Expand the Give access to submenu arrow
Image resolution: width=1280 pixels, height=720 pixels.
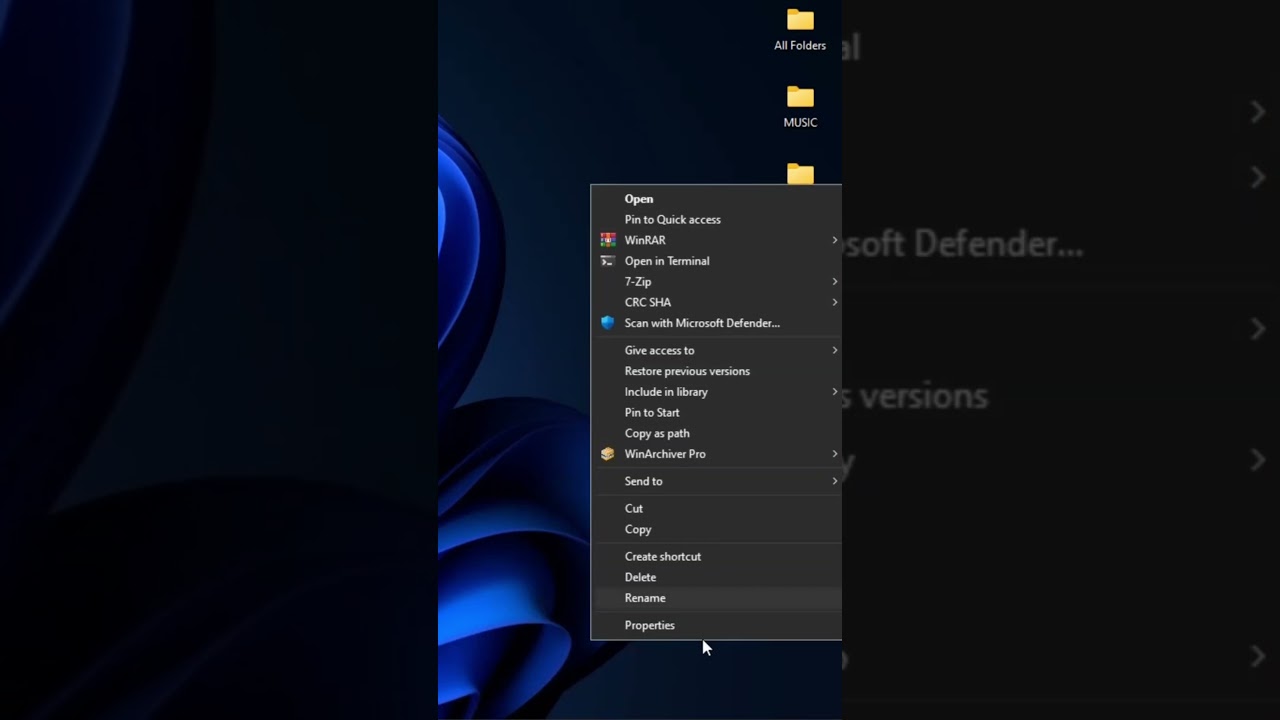tap(834, 350)
